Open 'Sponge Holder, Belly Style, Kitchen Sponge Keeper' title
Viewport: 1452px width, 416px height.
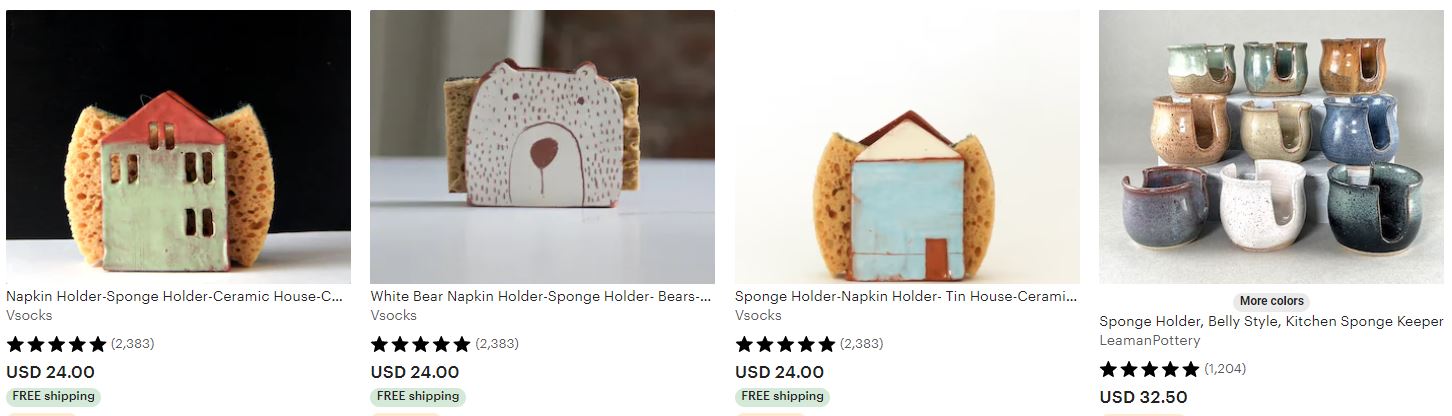click(1271, 321)
